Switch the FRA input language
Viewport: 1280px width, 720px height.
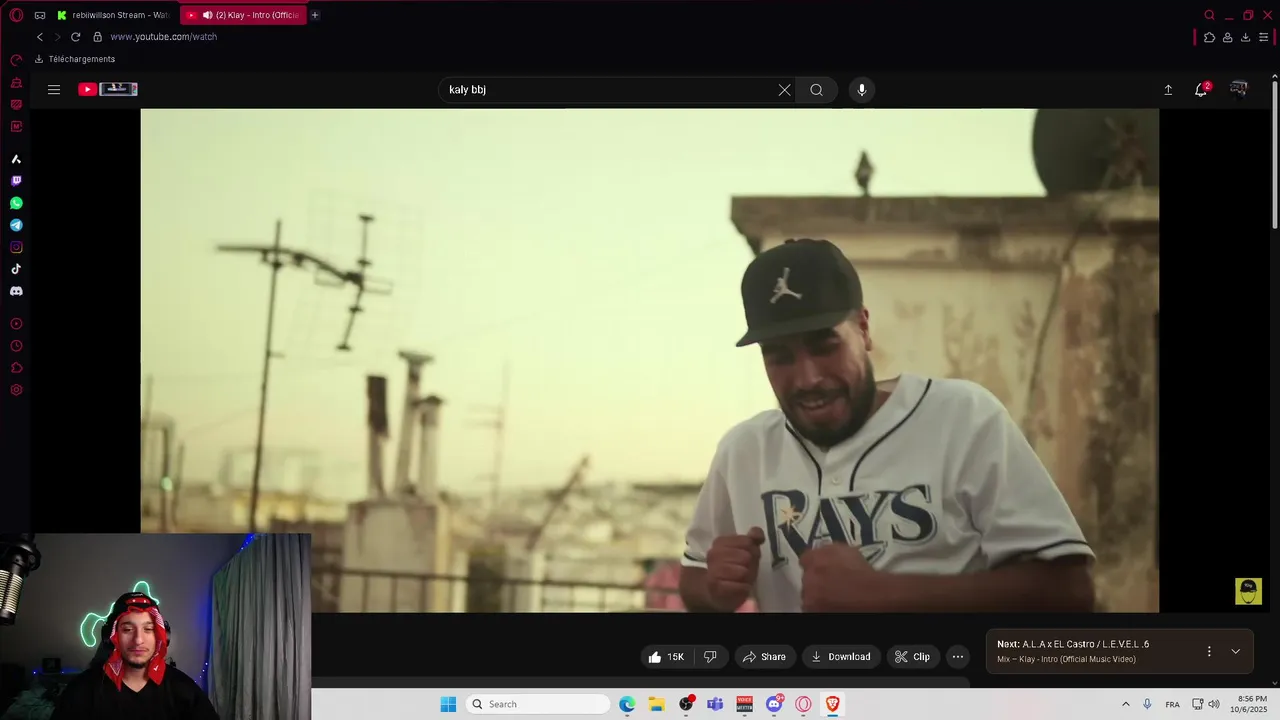[1172, 704]
